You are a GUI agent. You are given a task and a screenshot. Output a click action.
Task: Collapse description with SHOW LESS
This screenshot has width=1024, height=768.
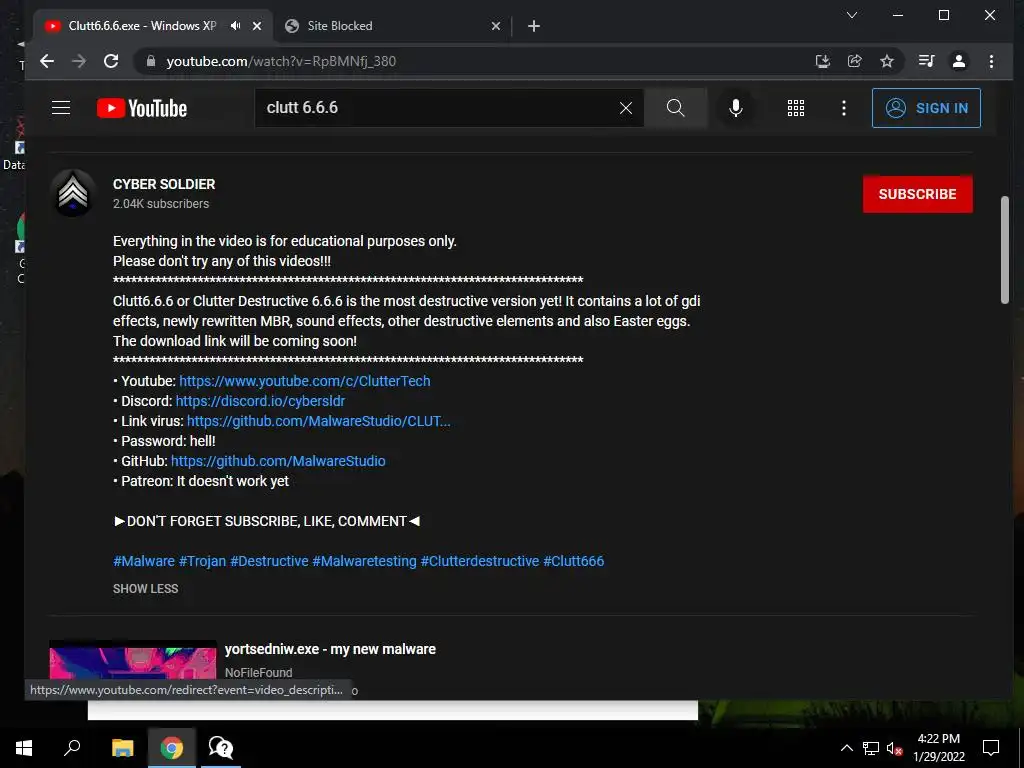pyautogui.click(x=145, y=588)
